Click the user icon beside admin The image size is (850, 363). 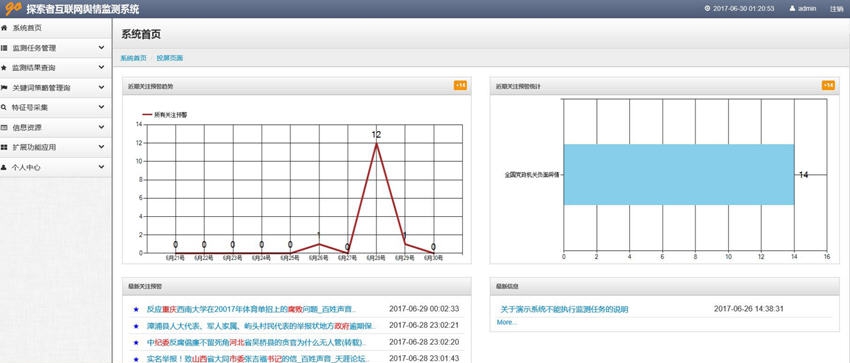pos(792,9)
